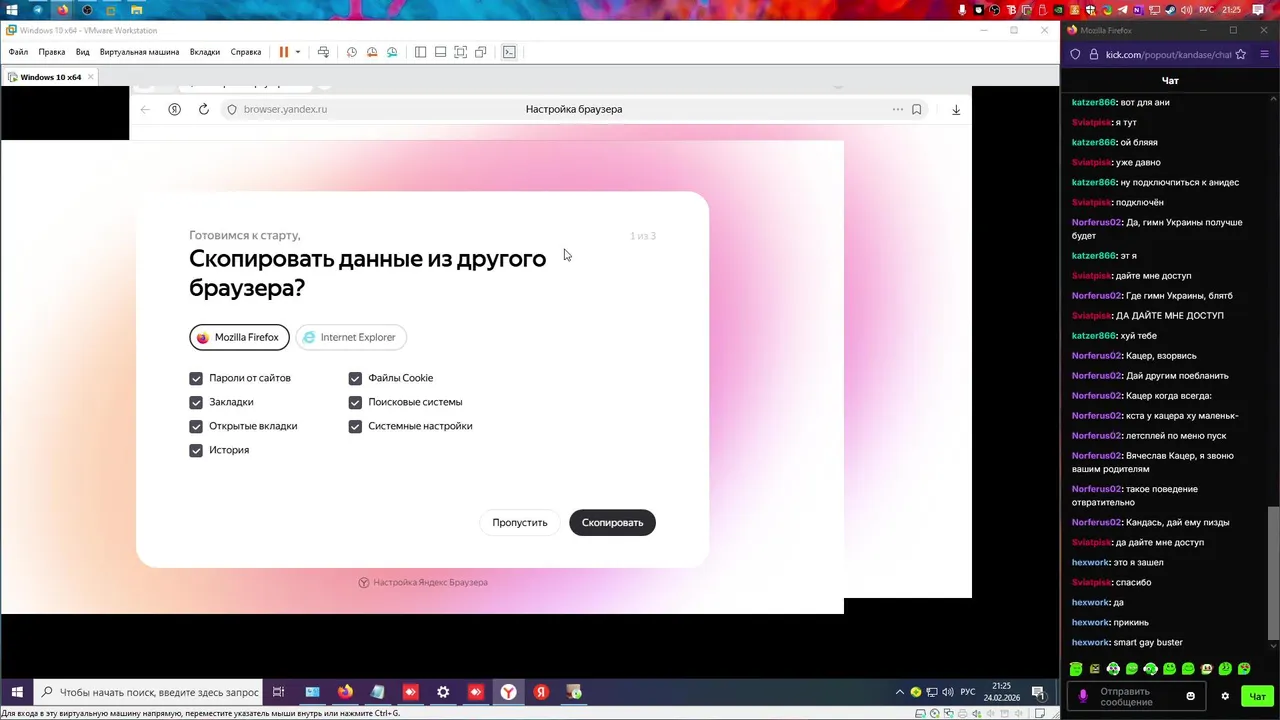Click the shield tracking protection icon in Firefox
Image resolution: width=1280 pixels, height=720 pixels.
(1075, 55)
